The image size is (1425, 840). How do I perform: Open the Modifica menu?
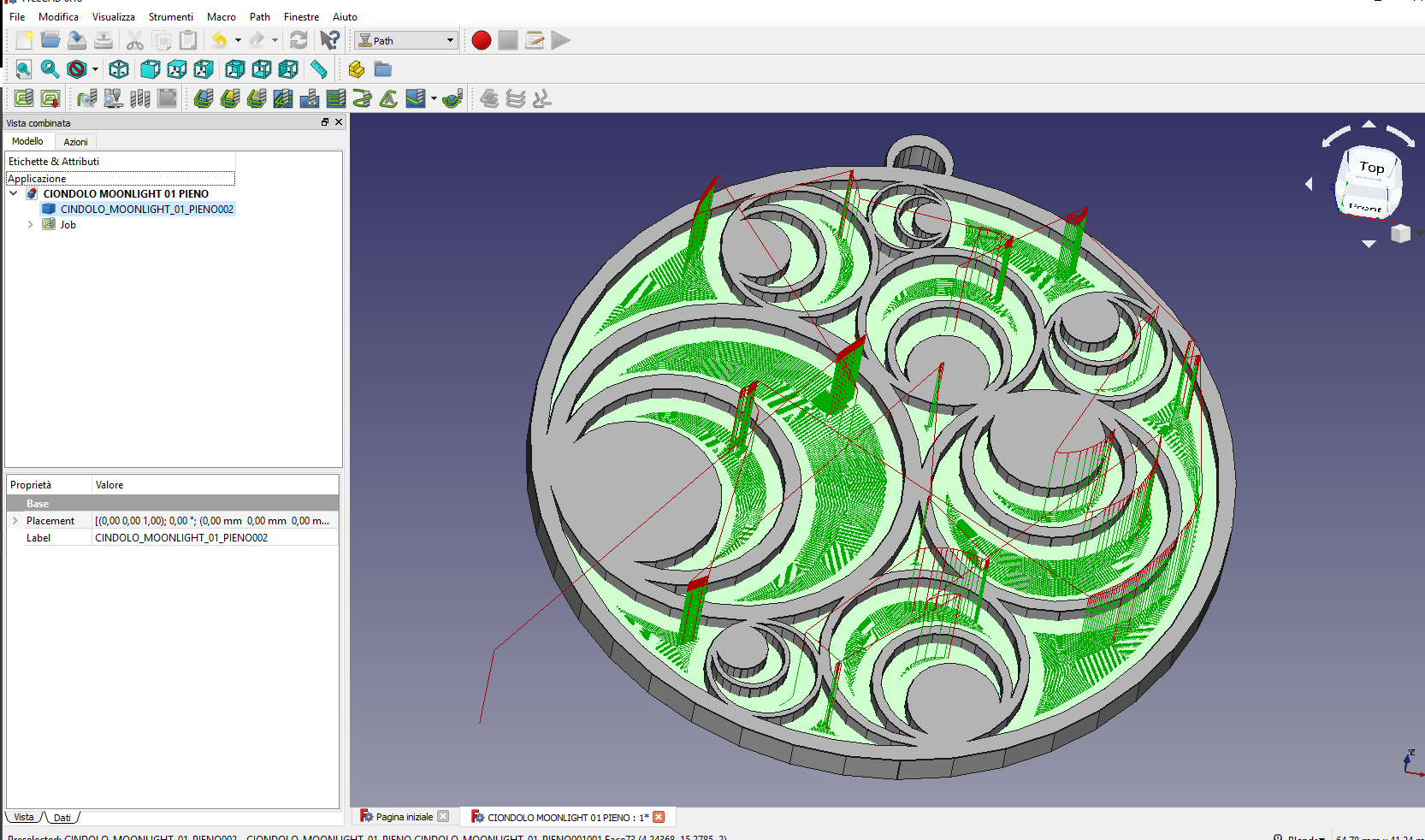click(58, 16)
